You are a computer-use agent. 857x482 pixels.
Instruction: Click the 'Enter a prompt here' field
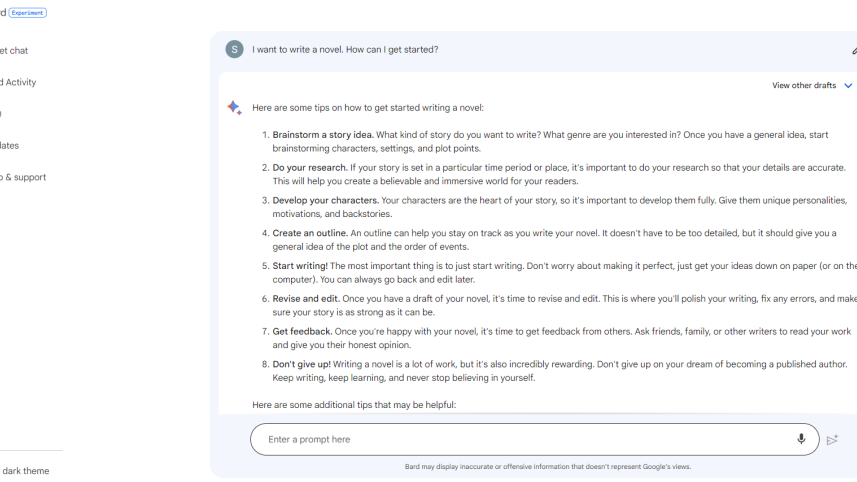[x=520, y=440]
